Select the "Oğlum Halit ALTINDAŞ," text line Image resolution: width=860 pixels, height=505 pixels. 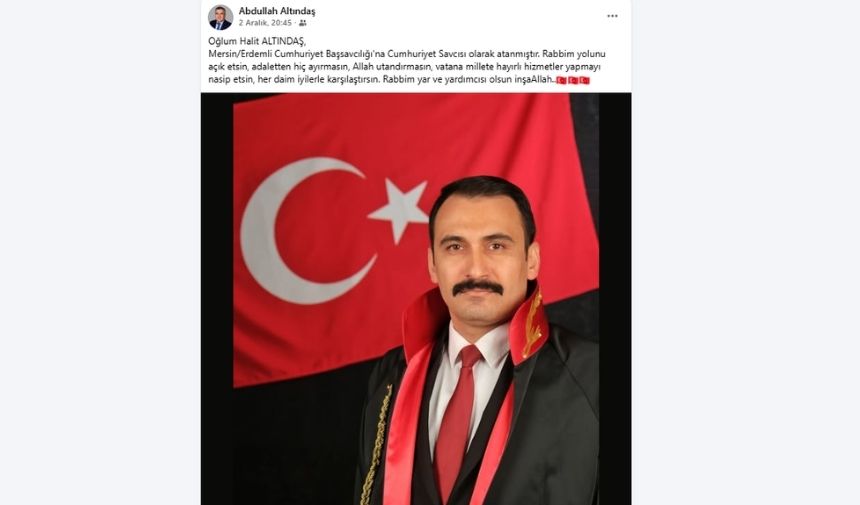[257, 42]
